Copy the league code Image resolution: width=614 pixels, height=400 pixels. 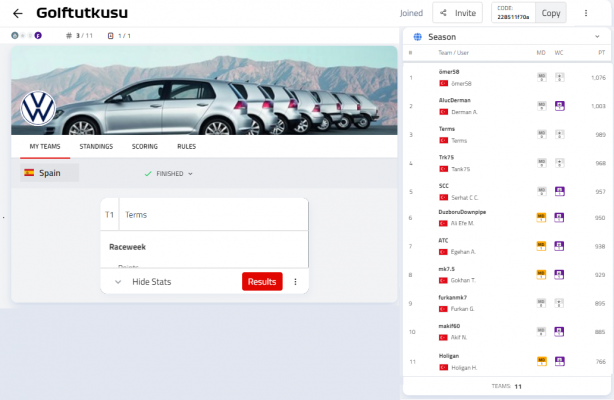[x=551, y=13]
